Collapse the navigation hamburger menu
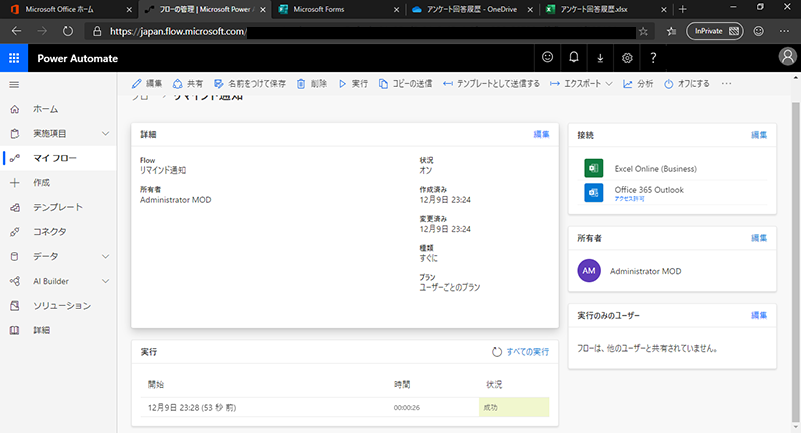Image resolution: width=801 pixels, height=433 pixels. click(14, 85)
